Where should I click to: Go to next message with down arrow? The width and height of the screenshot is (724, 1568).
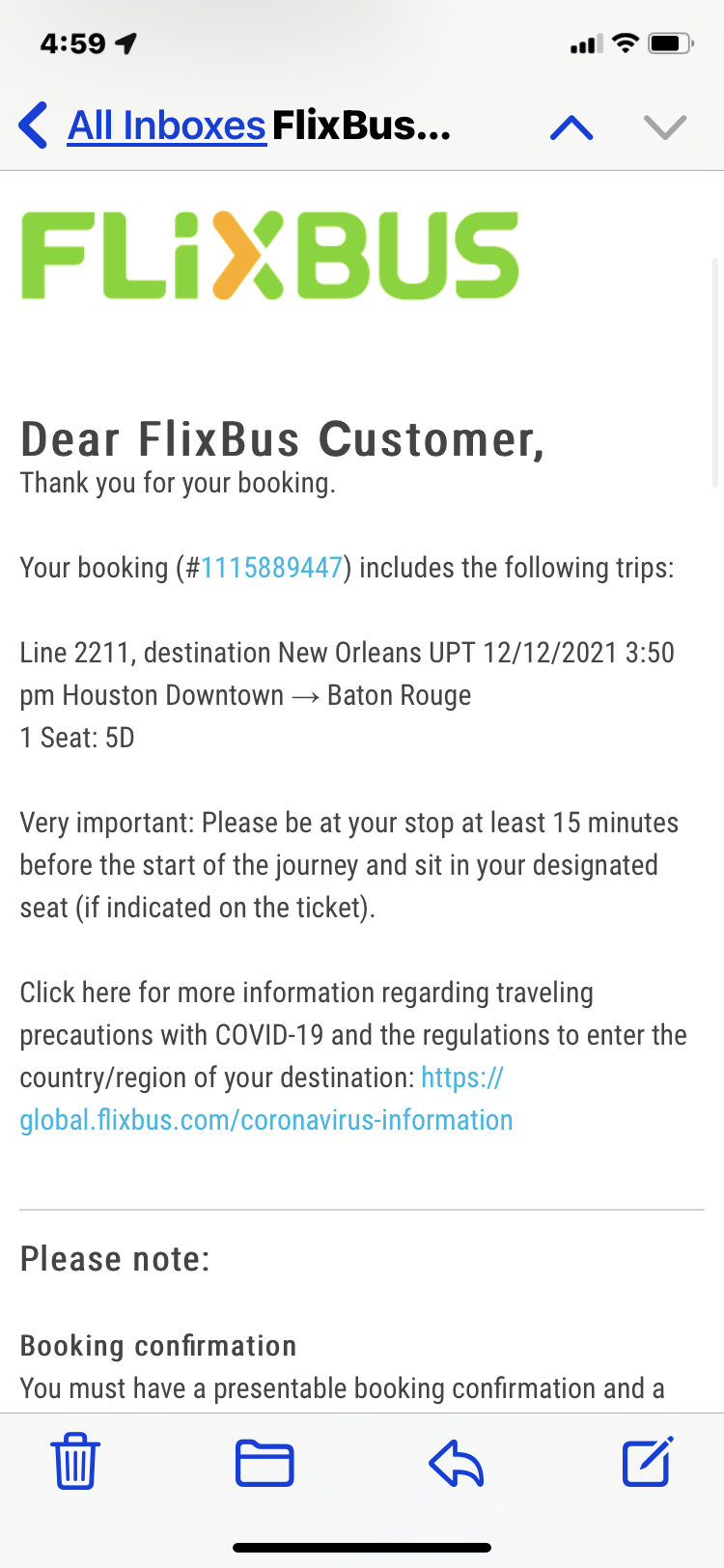coord(664,126)
